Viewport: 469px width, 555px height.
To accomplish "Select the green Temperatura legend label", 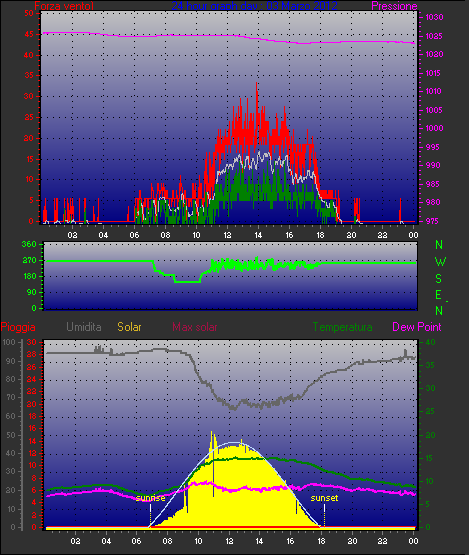I will [x=342, y=327].
